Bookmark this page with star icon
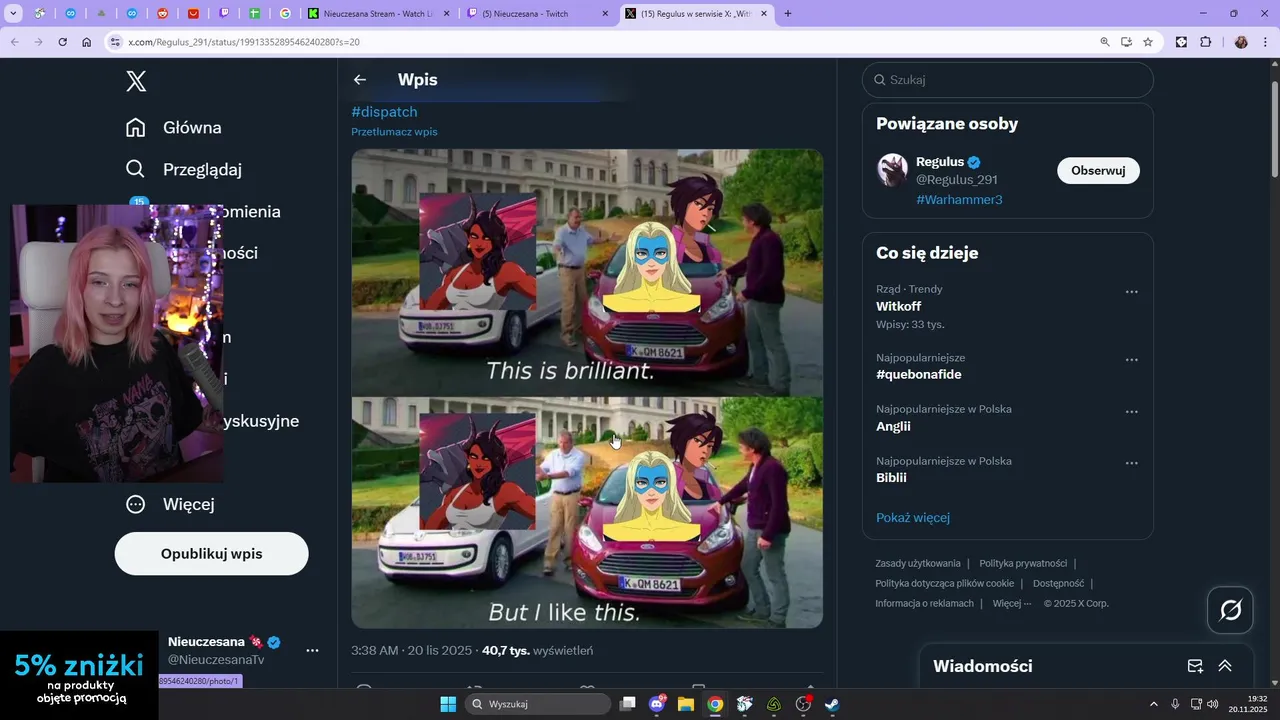The width and height of the screenshot is (1280, 720). (x=1148, y=42)
